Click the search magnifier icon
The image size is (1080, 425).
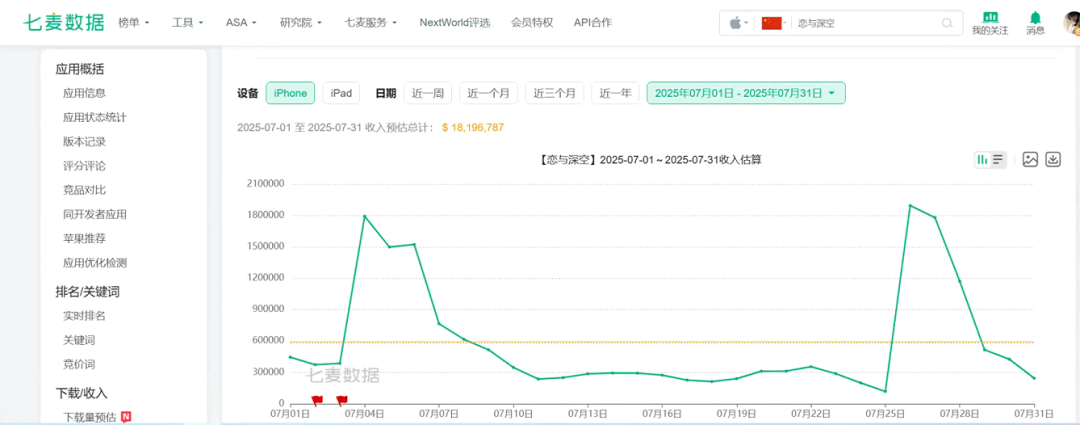click(947, 23)
